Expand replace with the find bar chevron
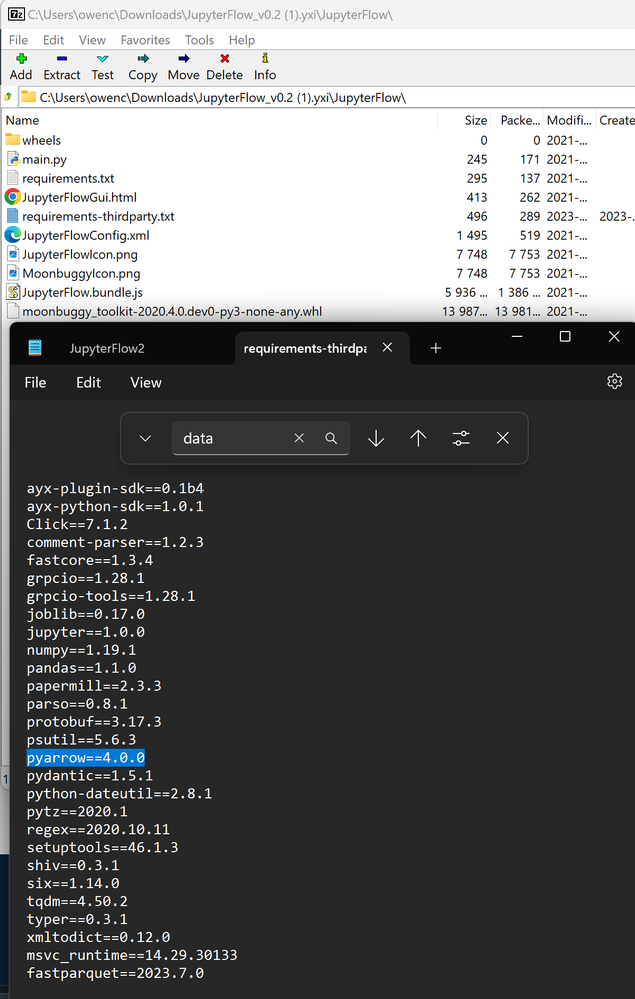This screenshot has height=999, width=635. pos(145,438)
